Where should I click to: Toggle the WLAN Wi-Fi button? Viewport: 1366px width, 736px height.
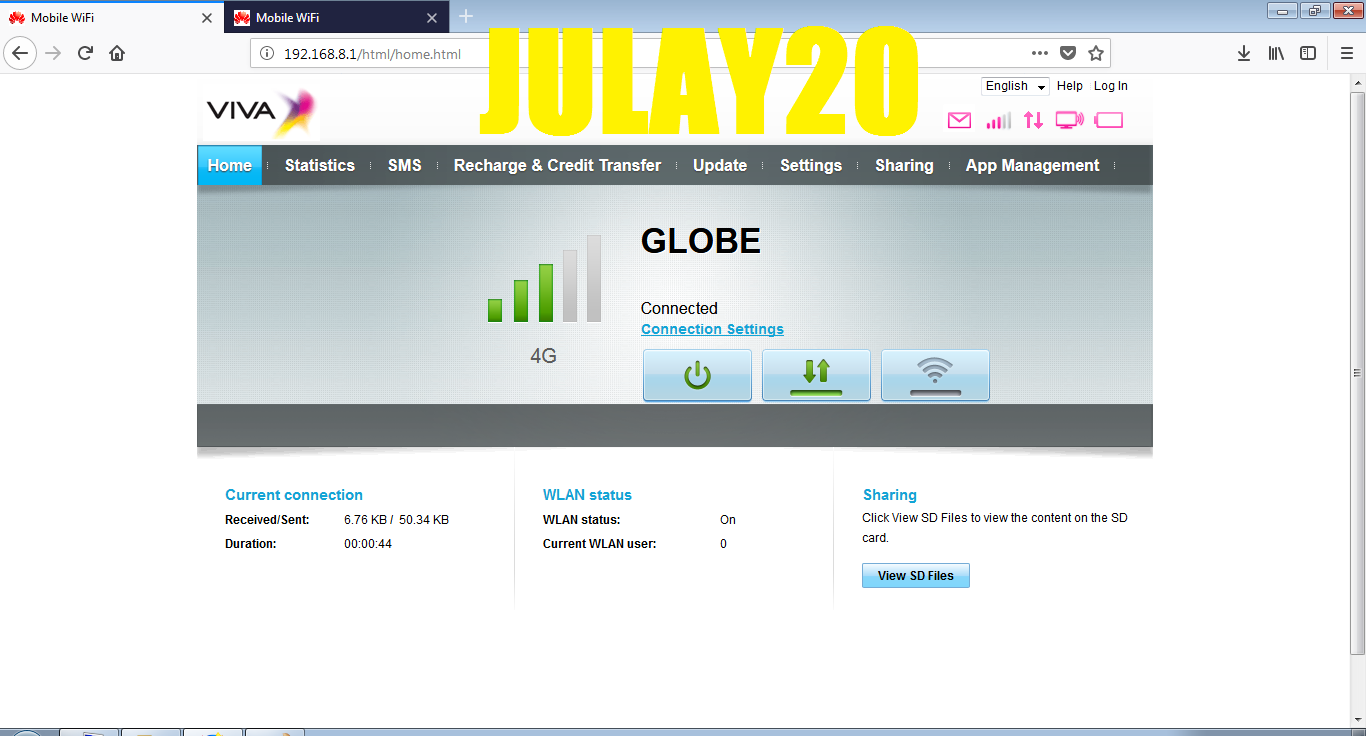tap(935, 375)
